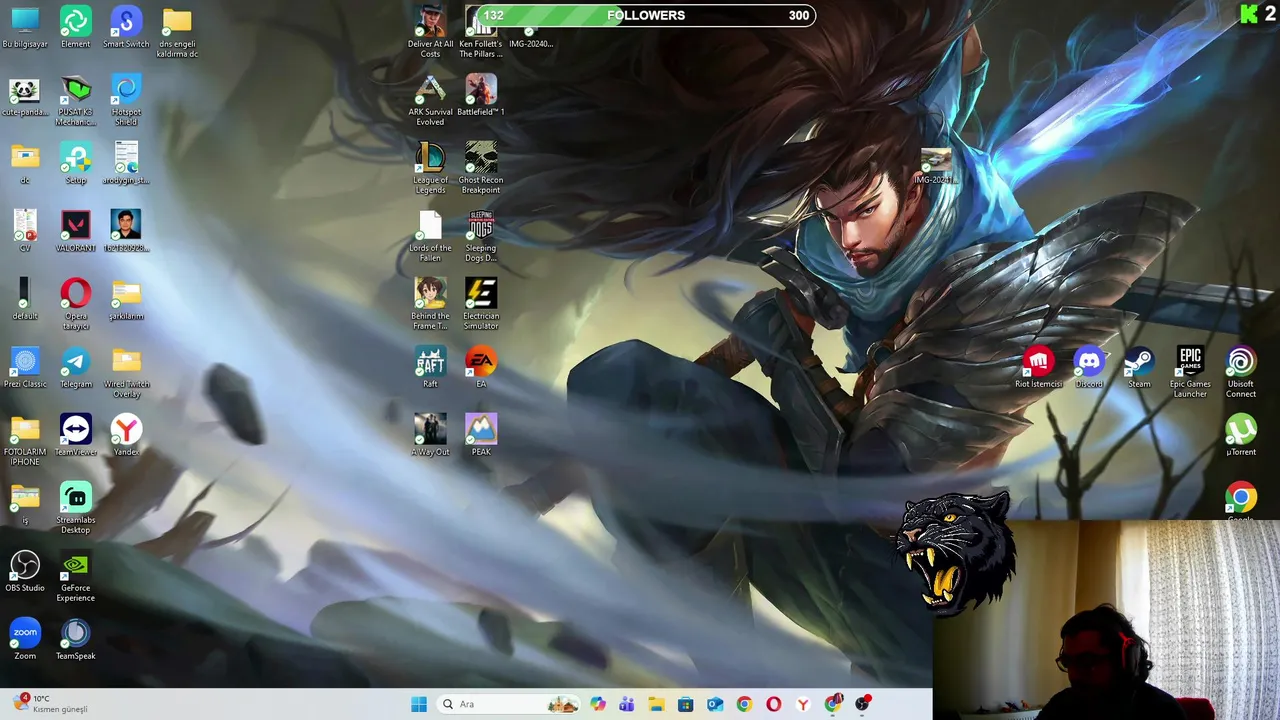Open Microsoft Teams on the taskbar
This screenshot has height=720, width=1280.
pos(627,704)
